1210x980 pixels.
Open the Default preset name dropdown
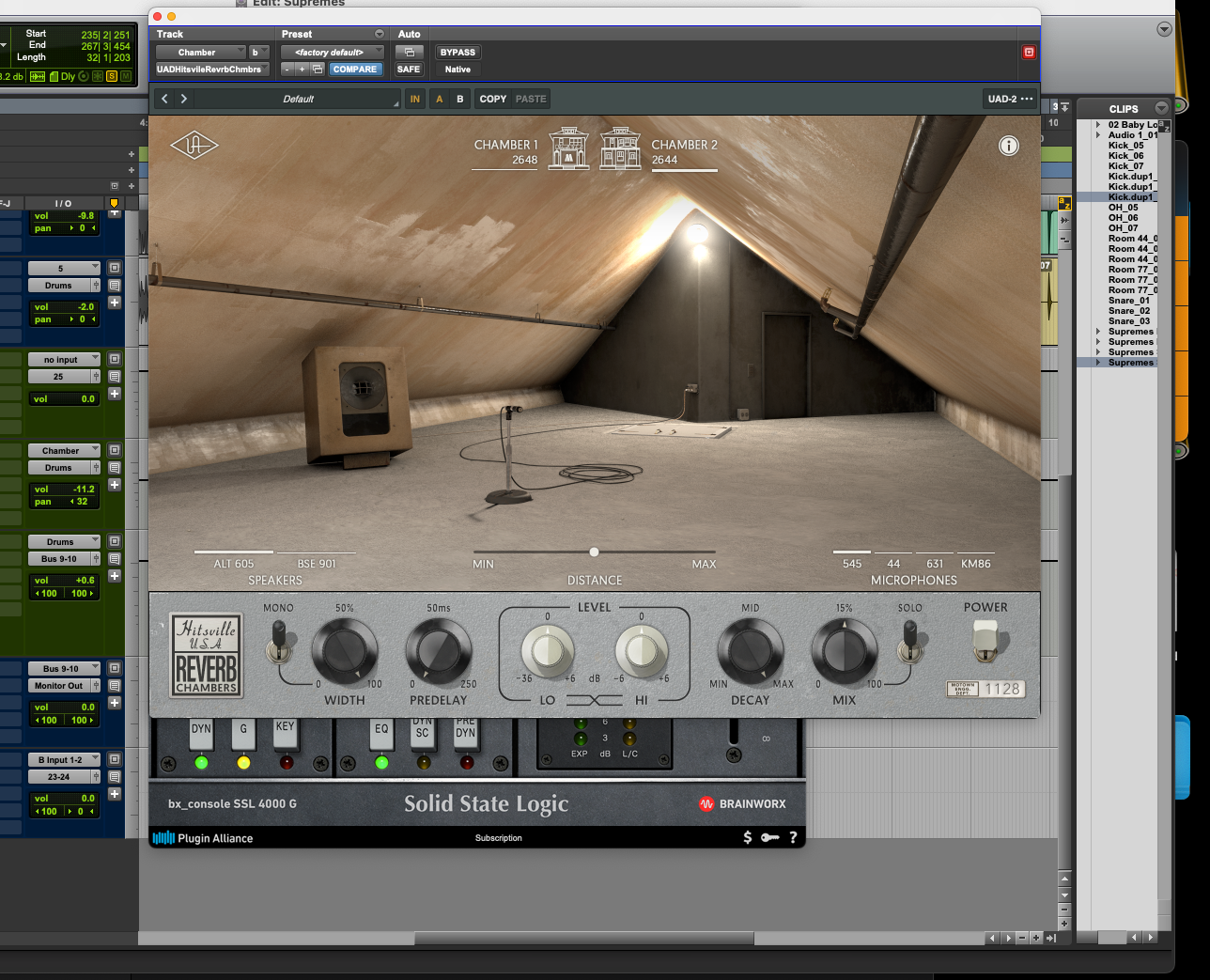[x=299, y=99]
